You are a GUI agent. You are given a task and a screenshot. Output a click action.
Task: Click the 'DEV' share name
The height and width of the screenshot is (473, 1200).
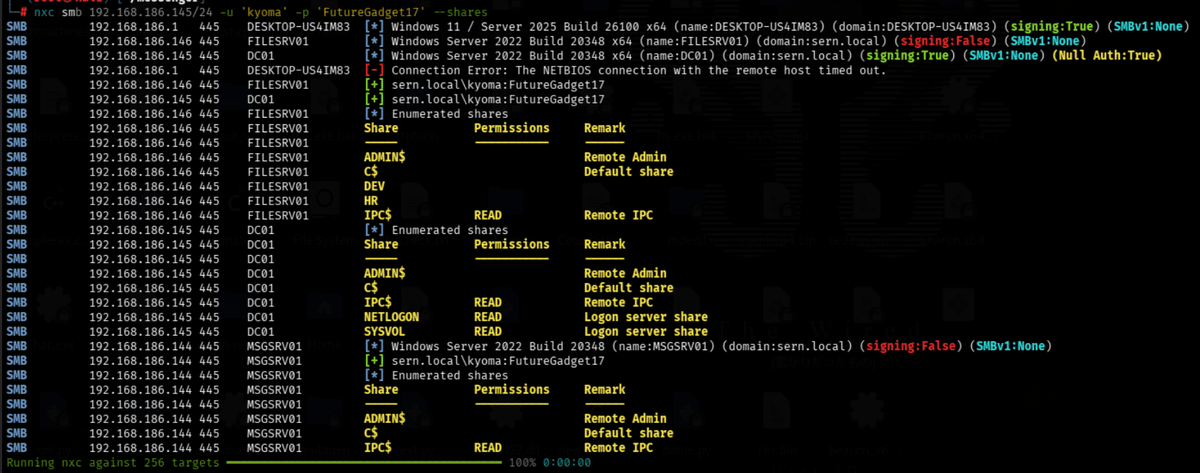375,186
